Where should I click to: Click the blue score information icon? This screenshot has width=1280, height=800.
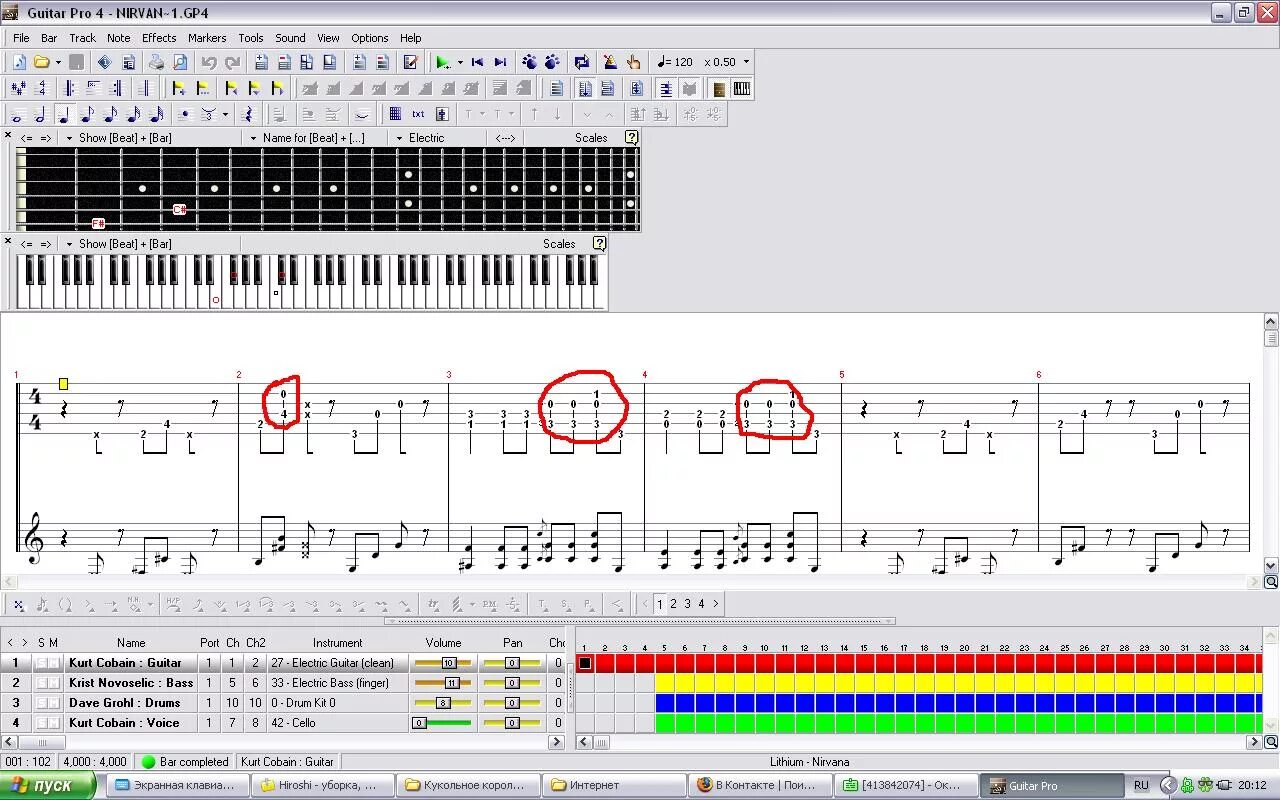tap(104, 62)
